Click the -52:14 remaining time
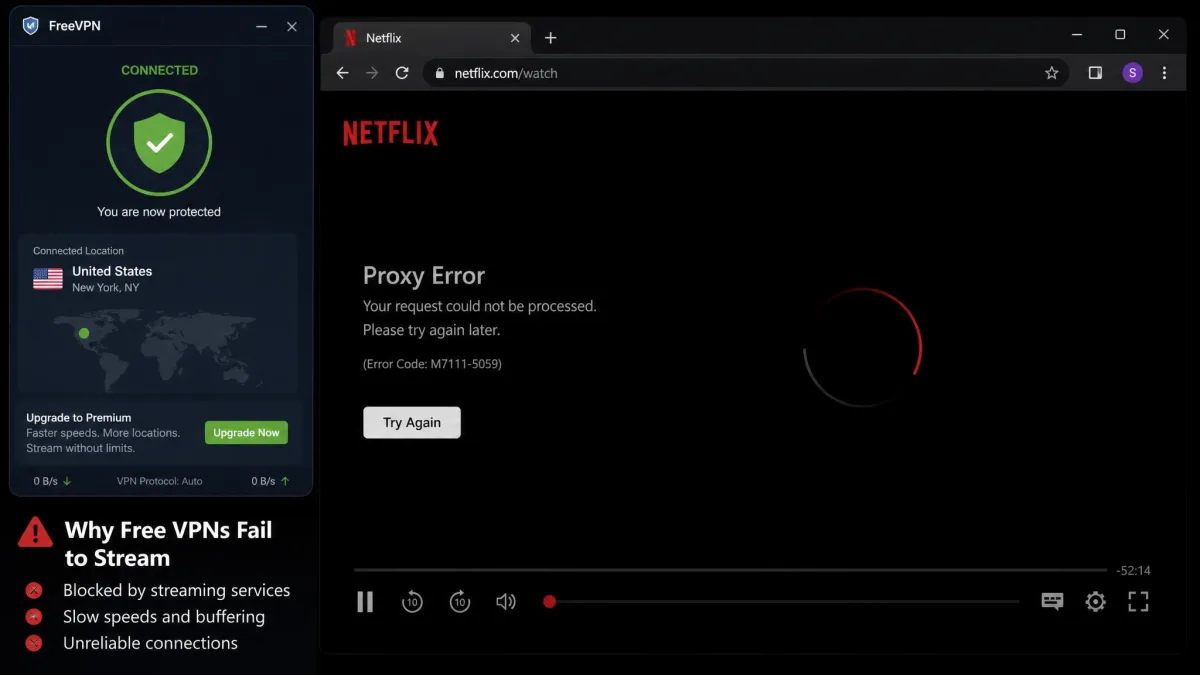This screenshot has width=1200, height=675. click(x=1133, y=571)
